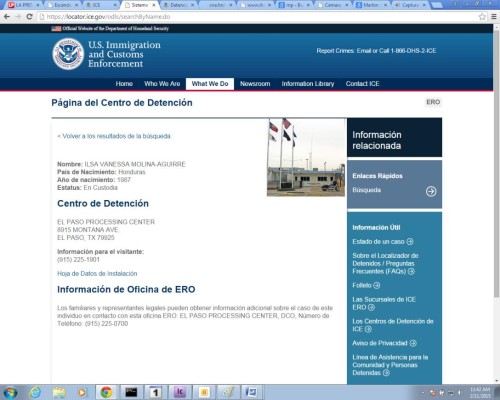This screenshot has height=400, width=500.
Task: Click the URL address bar
Action: click(257, 16)
